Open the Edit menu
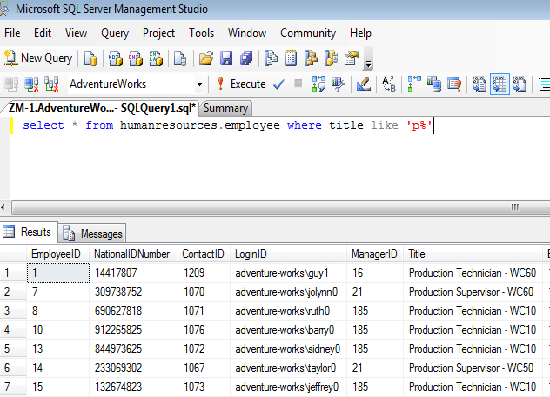The image size is (550, 397). [x=42, y=33]
